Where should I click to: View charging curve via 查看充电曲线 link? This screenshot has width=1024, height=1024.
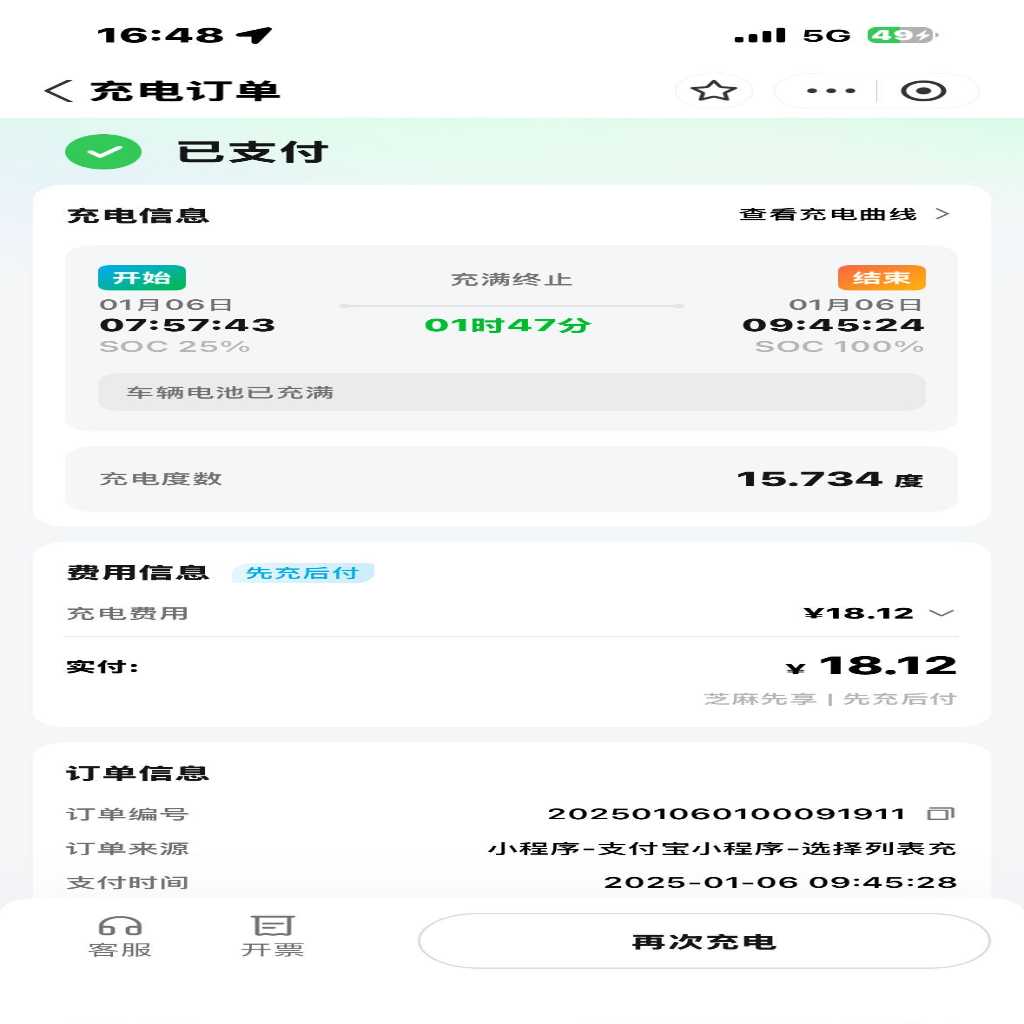click(827, 214)
